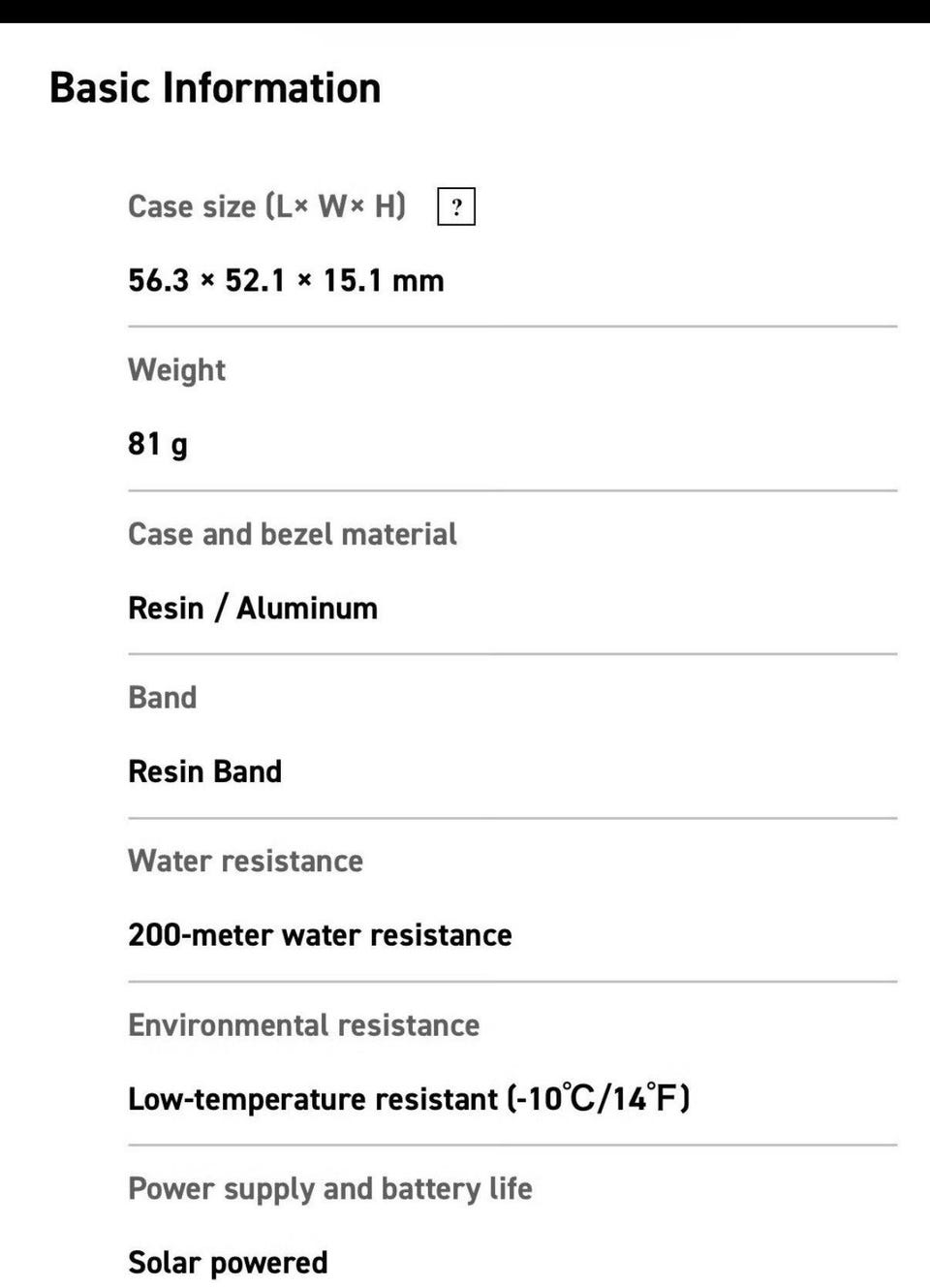This screenshot has height=1288, width=930.
Task: Click the (-10°C/14°F) temperature value
Action: coord(598,1098)
